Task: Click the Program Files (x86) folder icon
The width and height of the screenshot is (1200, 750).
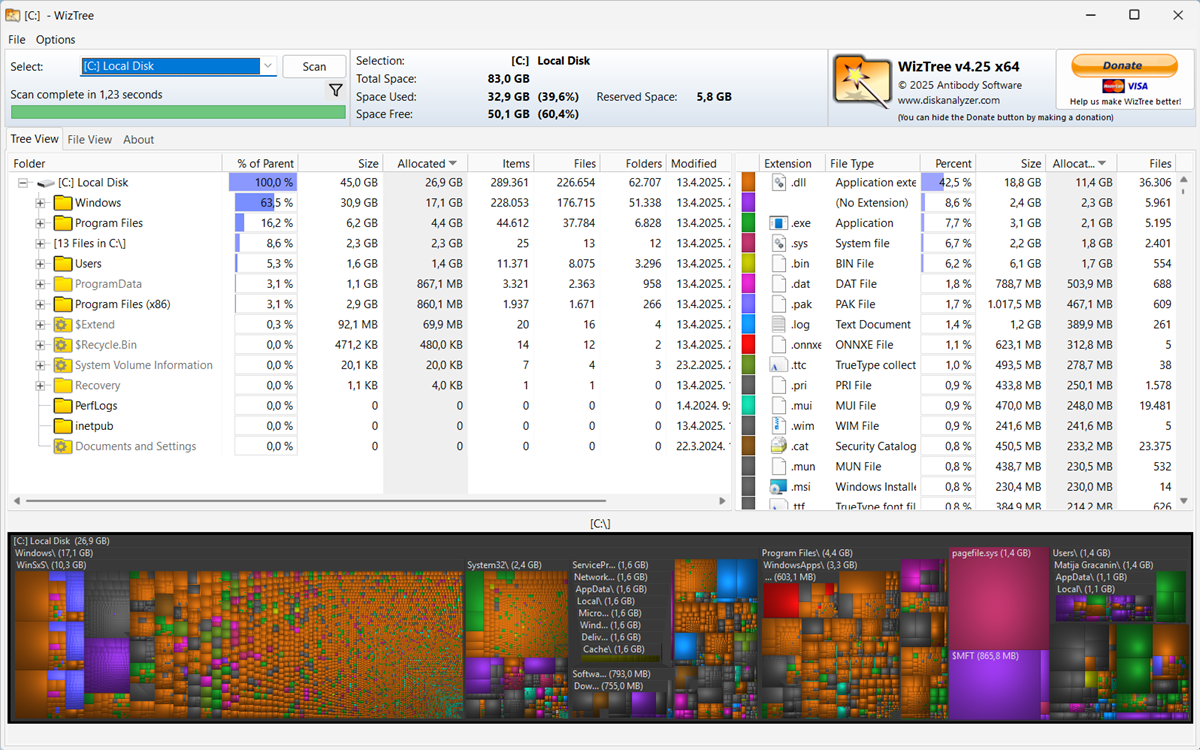Action: coord(63,304)
